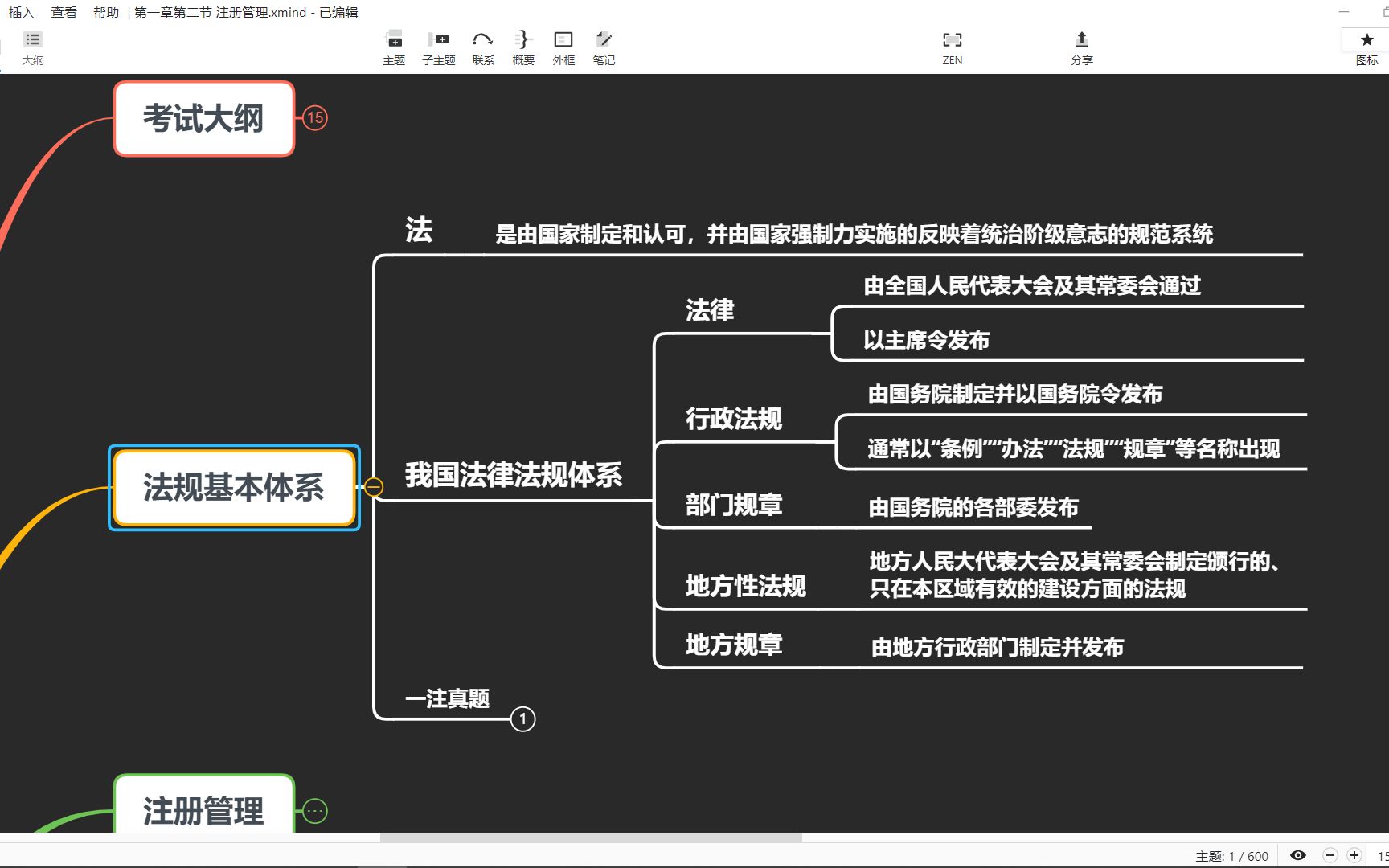Select 由地方行政部门制定并发布 node
This screenshot has height=868, width=1389.
998,647
